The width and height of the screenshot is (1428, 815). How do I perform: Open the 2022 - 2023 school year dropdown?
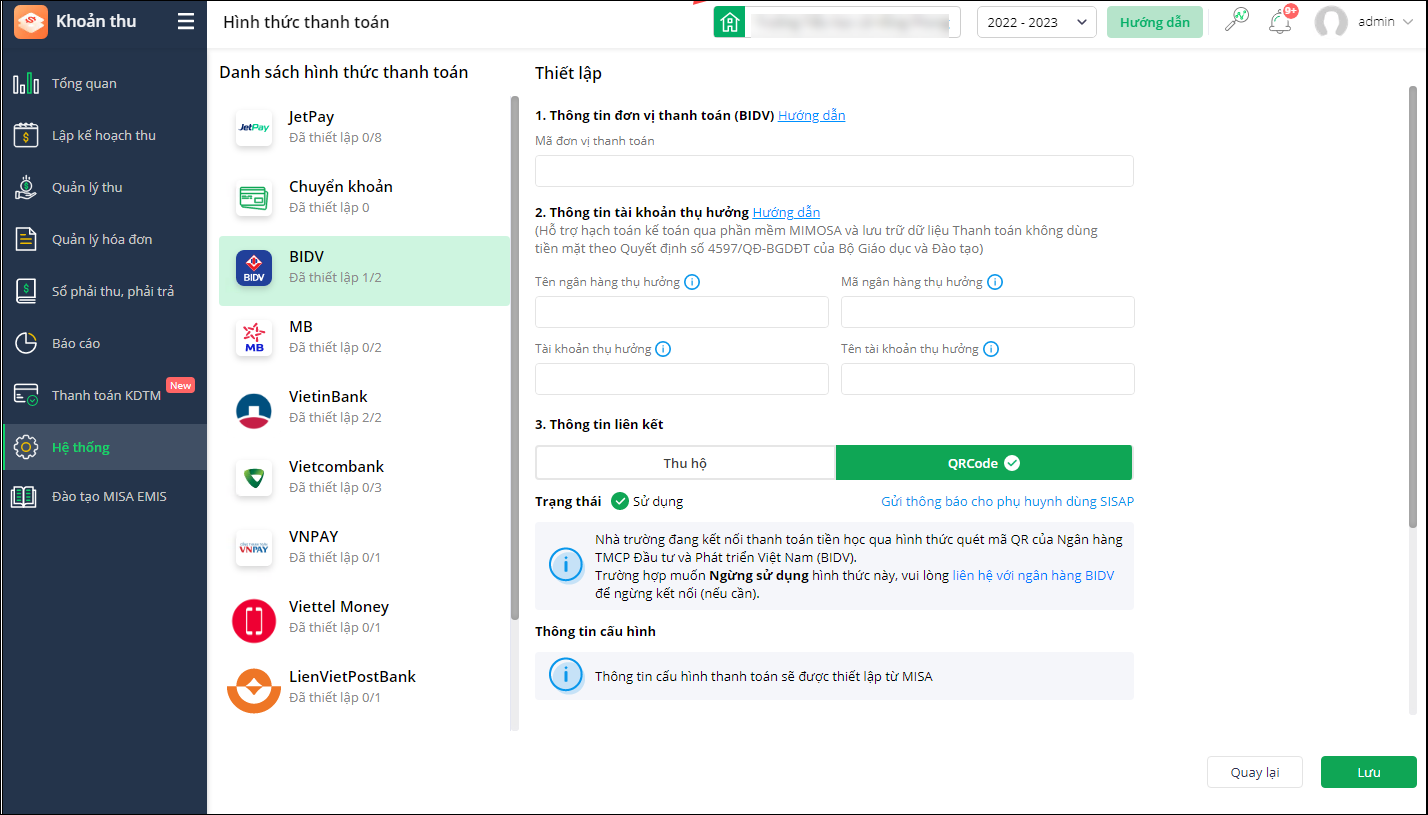pyautogui.click(x=1036, y=22)
